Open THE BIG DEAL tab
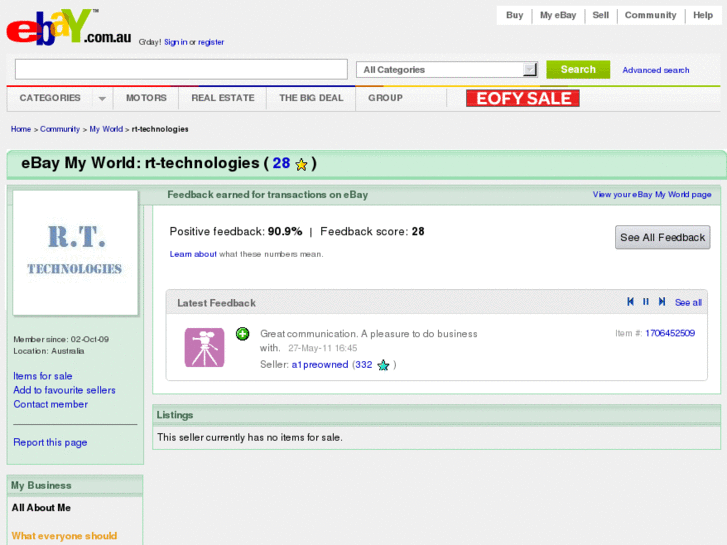Screen dimensions: 727x545 311,98
